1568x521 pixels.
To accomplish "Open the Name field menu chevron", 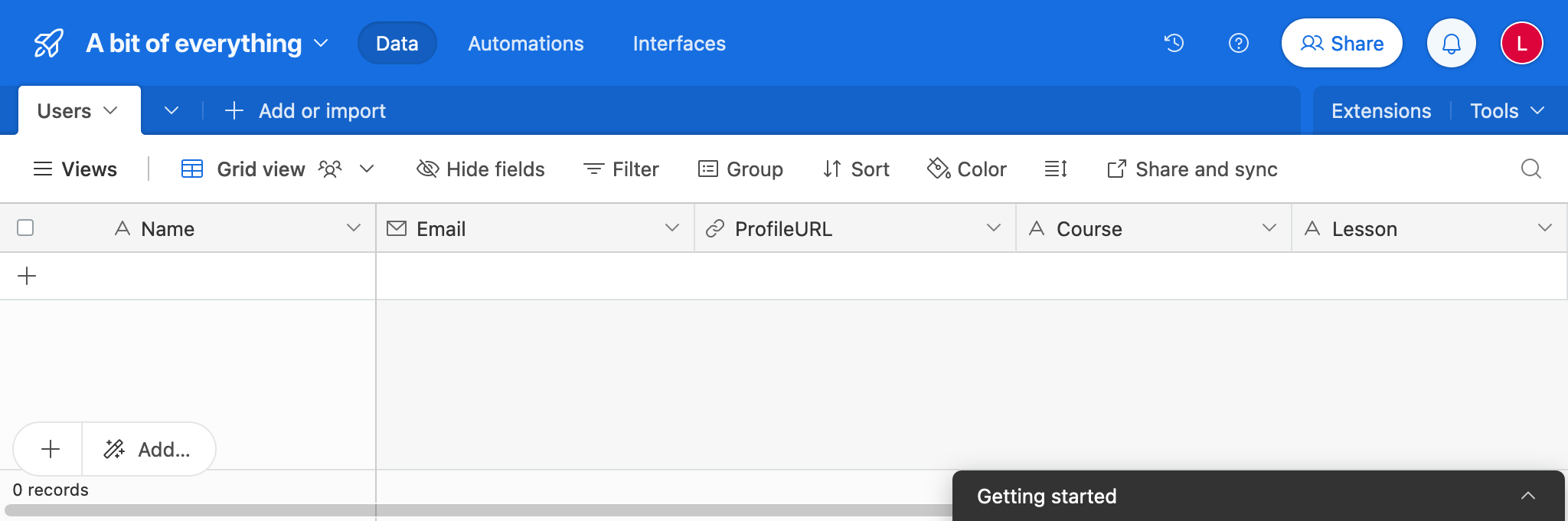I will point(354,228).
